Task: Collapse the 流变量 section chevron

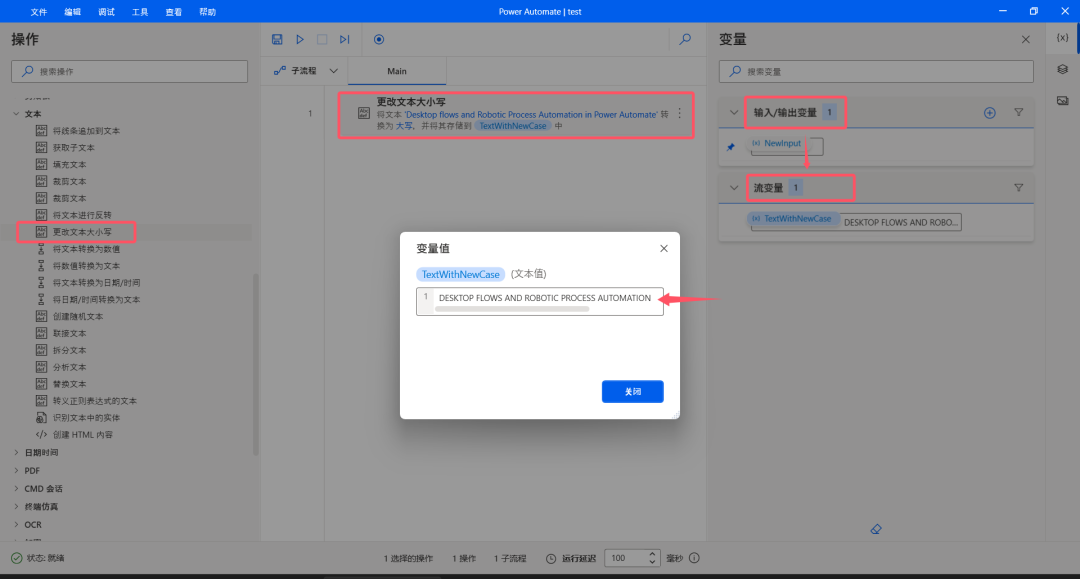Action: [734, 187]
